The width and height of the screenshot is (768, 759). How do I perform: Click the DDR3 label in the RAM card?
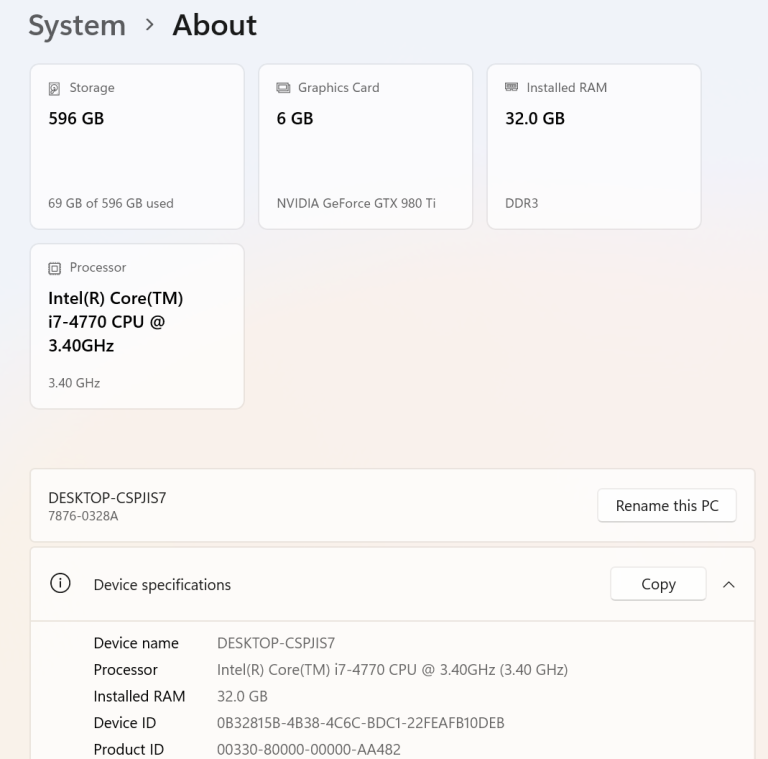click(521, 203)
